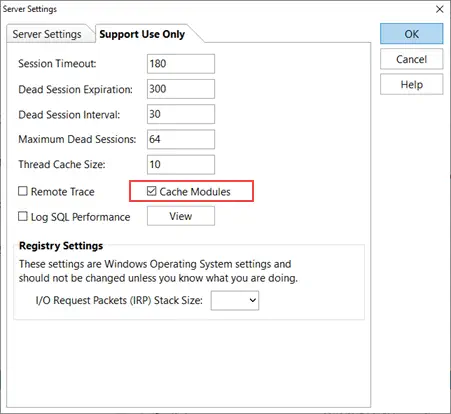Enable the Remote Trace checkbox

(x=23, y=191)
